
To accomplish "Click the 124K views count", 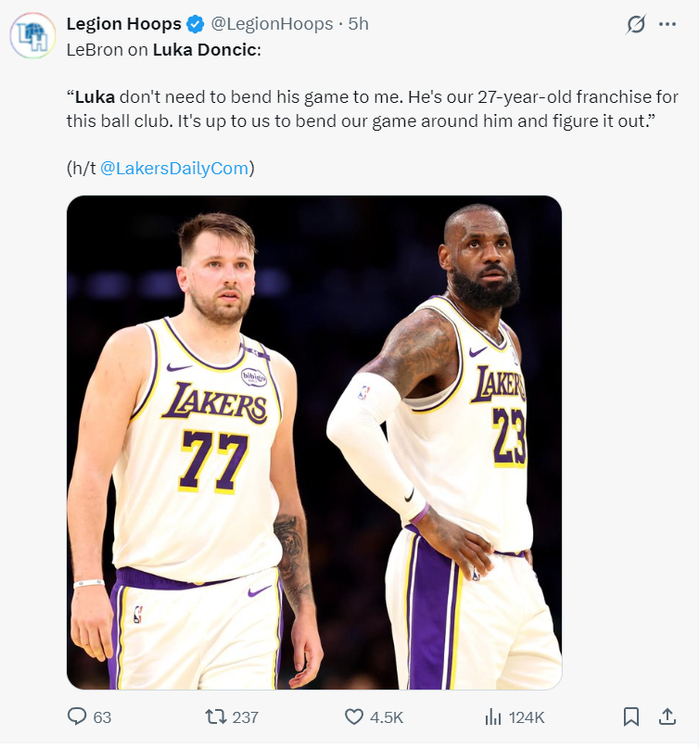I will click(527, 717).
